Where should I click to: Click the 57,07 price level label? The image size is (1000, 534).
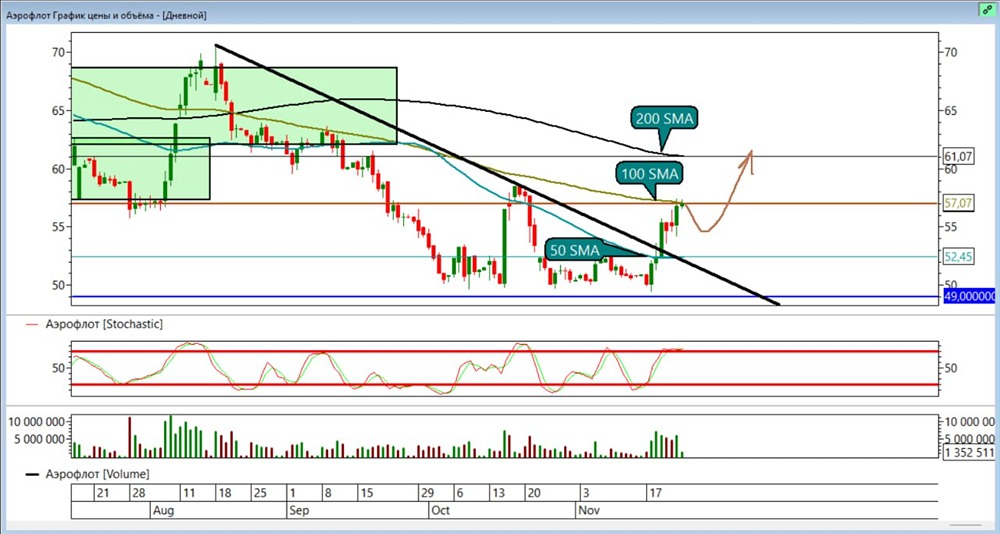click(957, 204)
